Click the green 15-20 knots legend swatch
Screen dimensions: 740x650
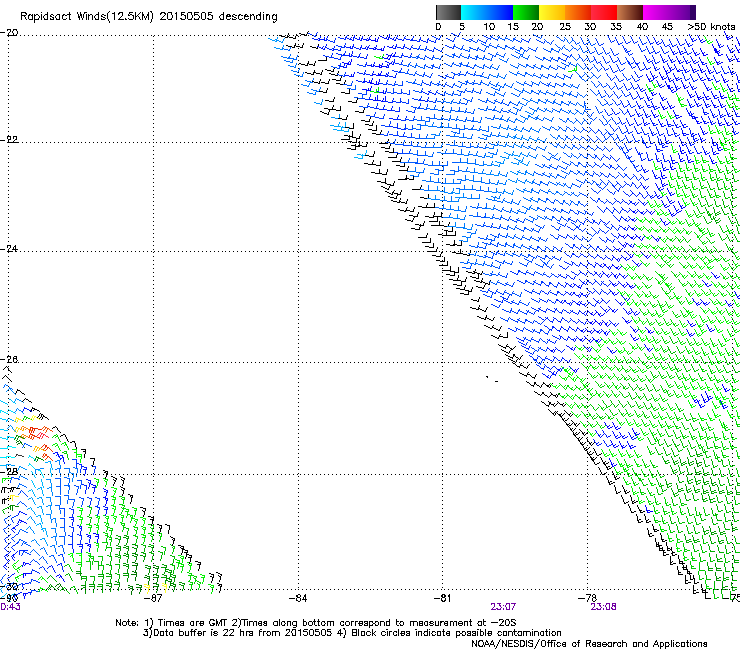[x=526, y=12]
